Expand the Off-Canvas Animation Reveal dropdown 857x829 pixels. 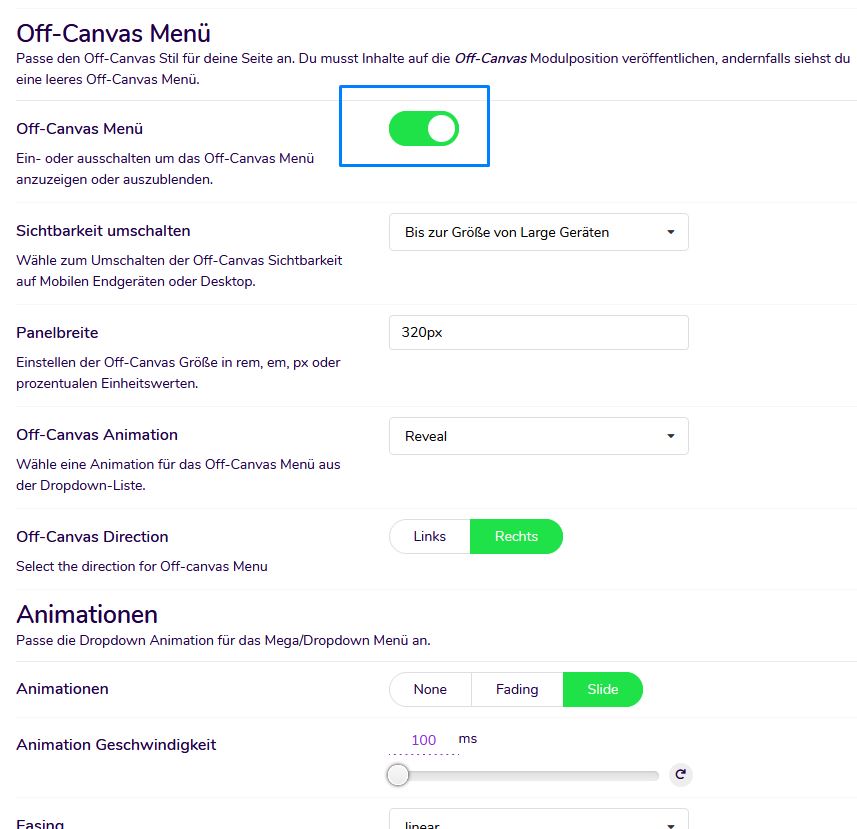pos(538,436)
